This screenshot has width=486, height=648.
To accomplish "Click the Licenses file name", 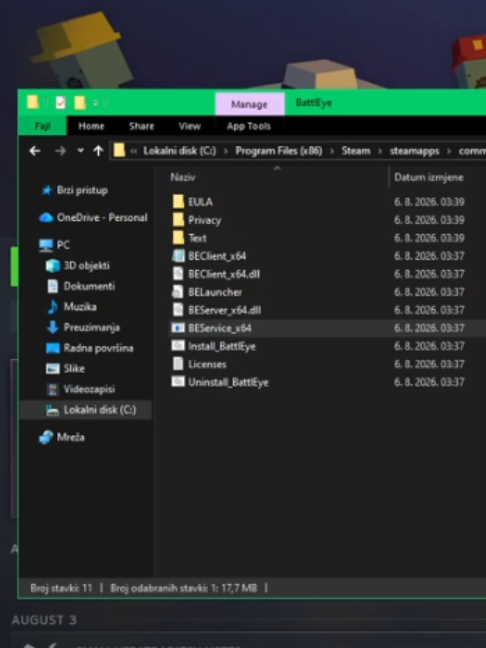I will 207,364.
